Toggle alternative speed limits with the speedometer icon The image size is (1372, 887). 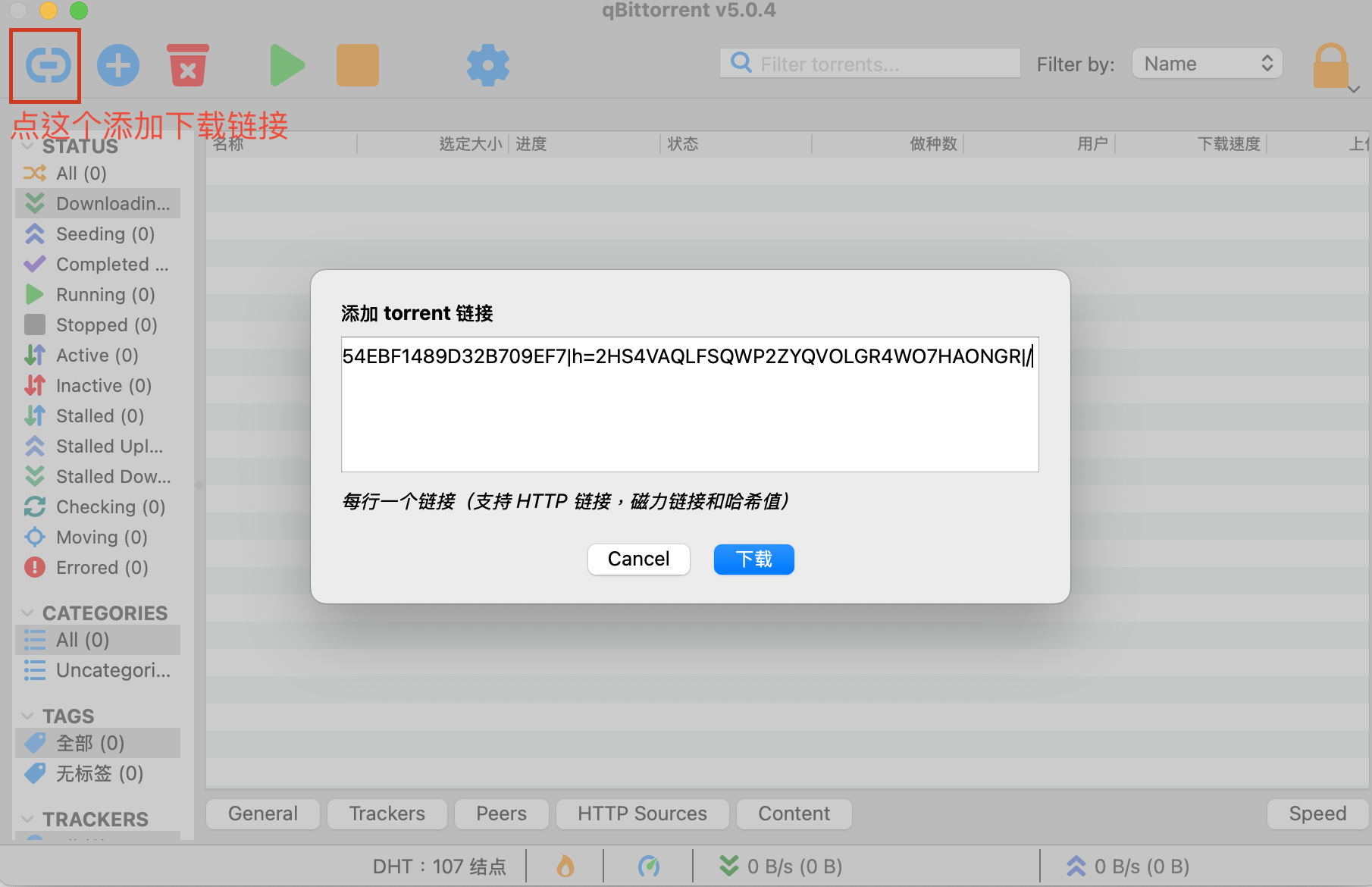click(650, 865)
